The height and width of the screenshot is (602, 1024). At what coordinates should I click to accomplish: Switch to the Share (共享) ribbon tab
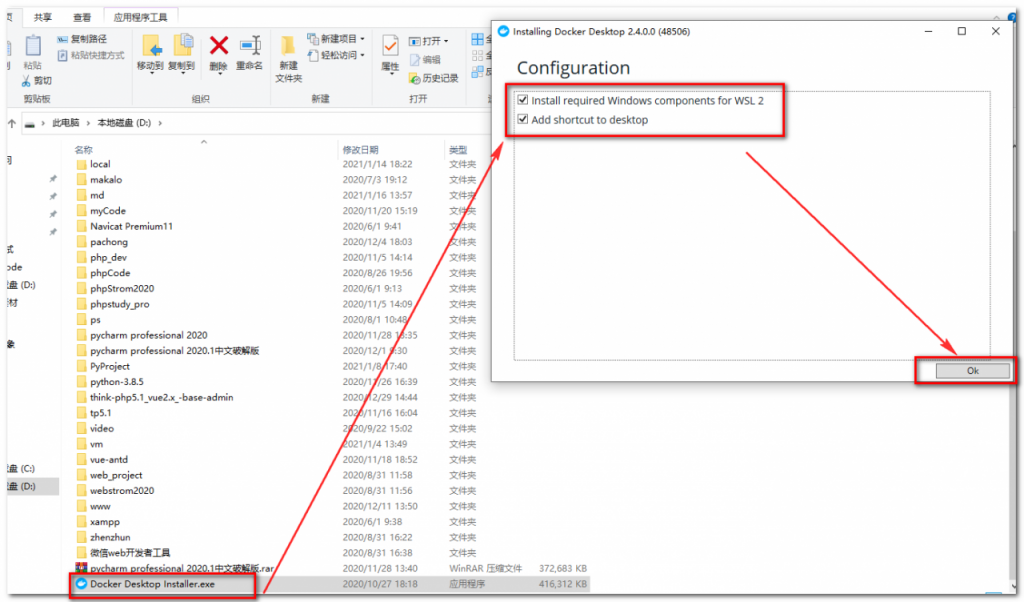point(42,17)
